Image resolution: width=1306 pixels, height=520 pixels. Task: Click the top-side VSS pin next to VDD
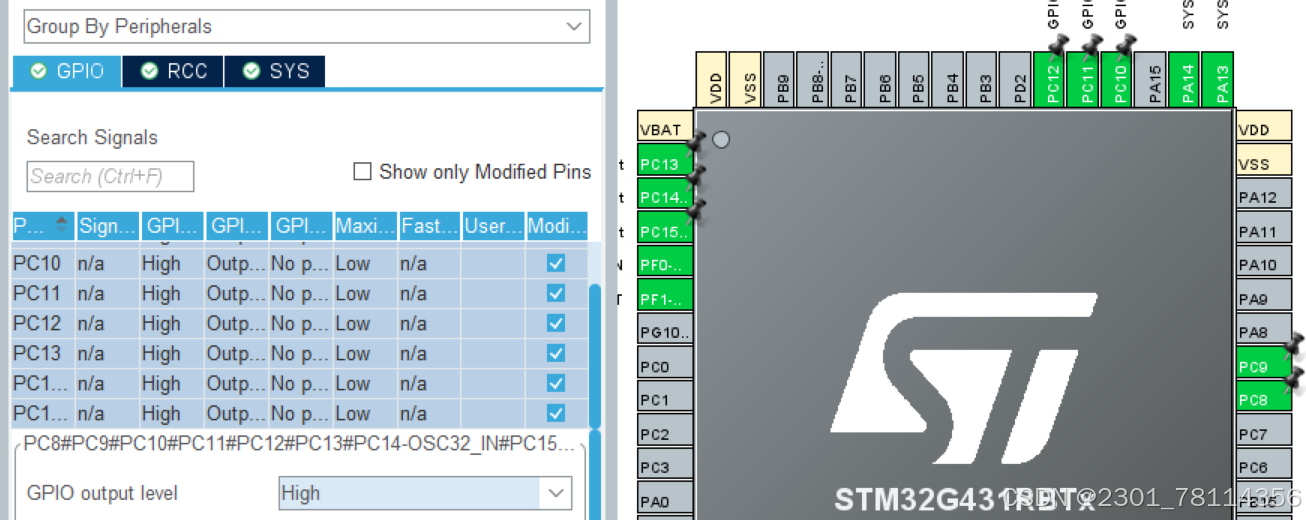(748, 78)
